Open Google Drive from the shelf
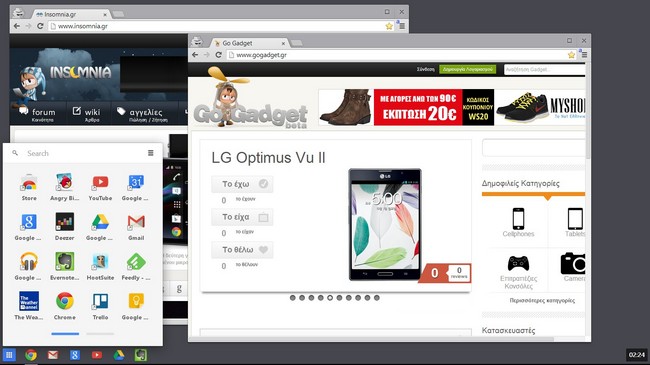This screenshot has width=650, height=365. pos(119,355)
